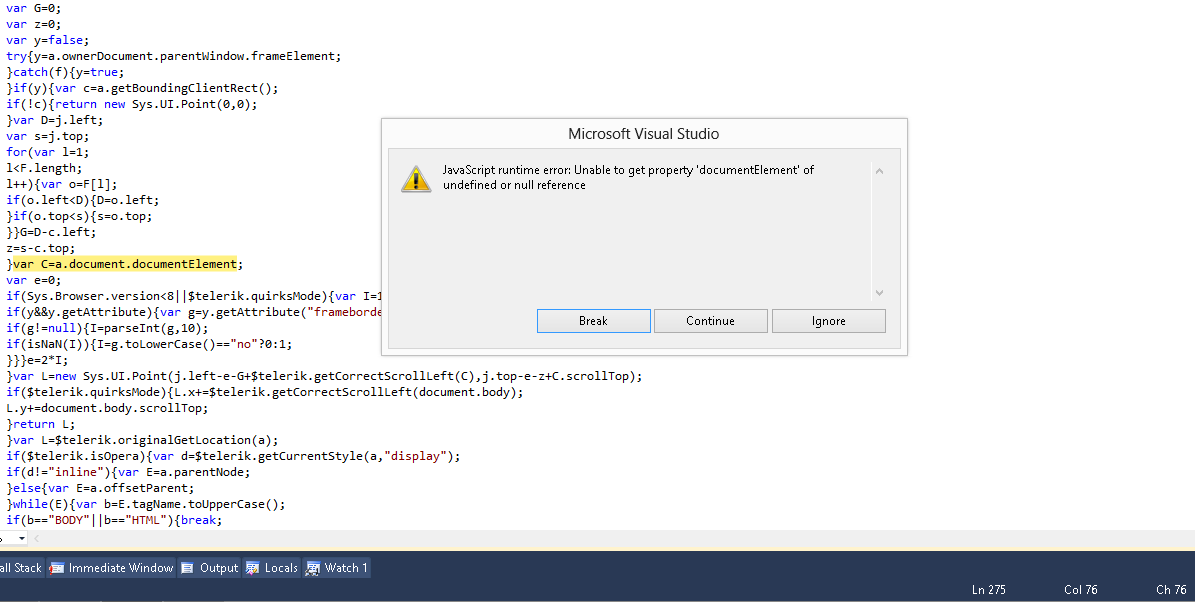Open the Immediate Window tab label
Image resolution: width=1195 pixels, height=602 pixels.
coord(121,568)
